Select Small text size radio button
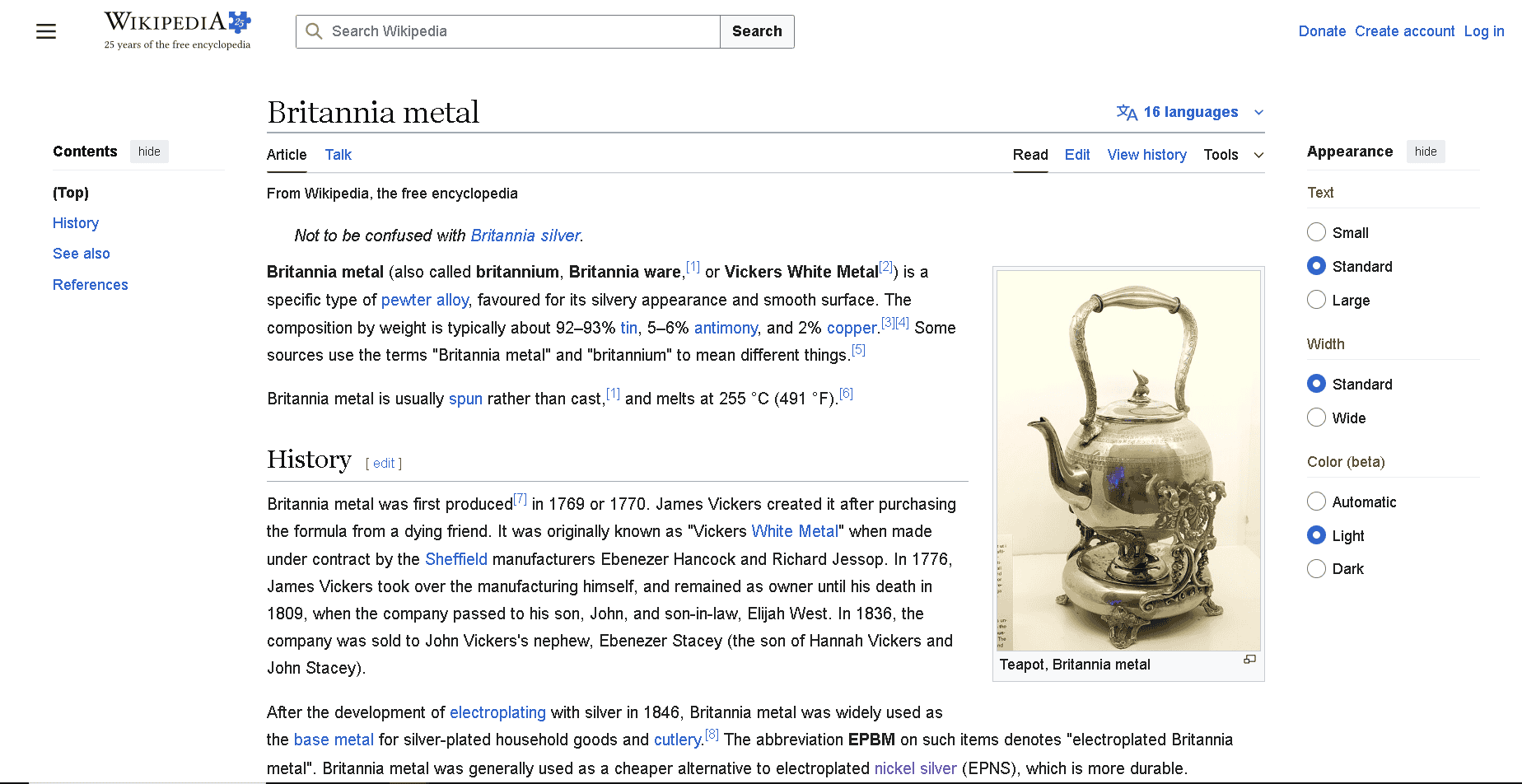1522x784 pixels. click(x=1316, y=232)
